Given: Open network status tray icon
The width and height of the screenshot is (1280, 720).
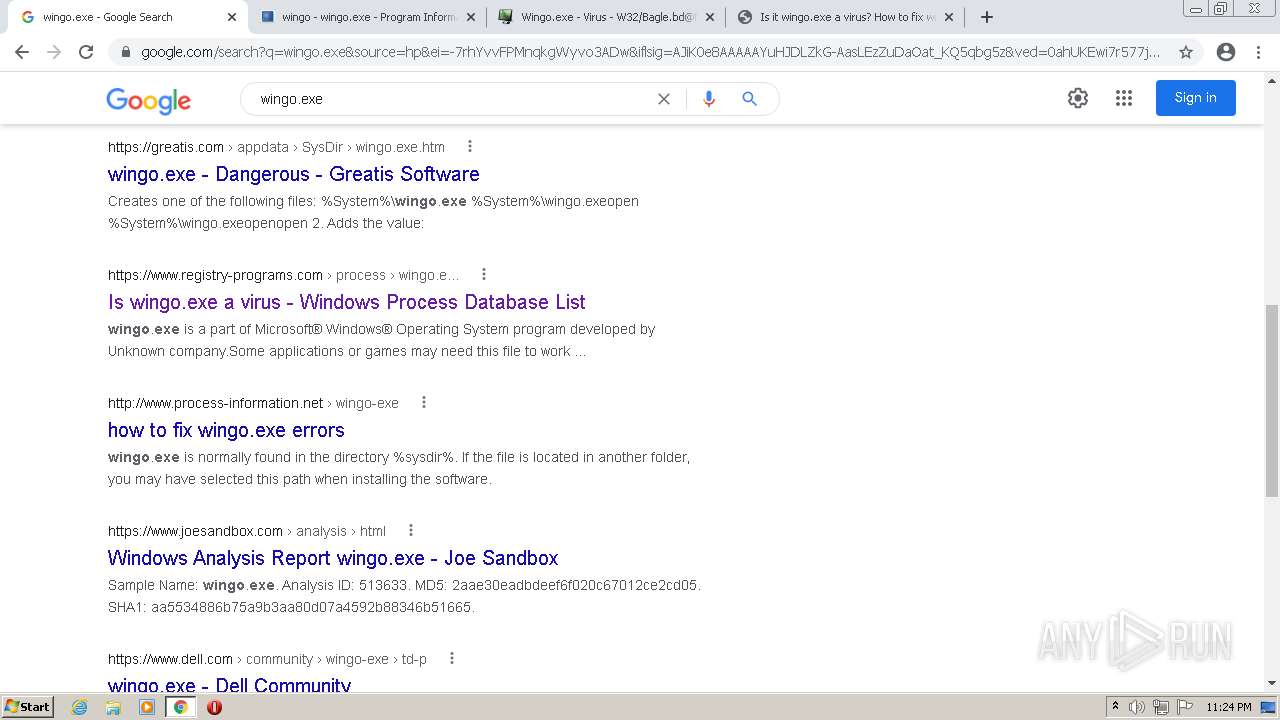Looking at the screenshot, I should tap(1161, 707).
